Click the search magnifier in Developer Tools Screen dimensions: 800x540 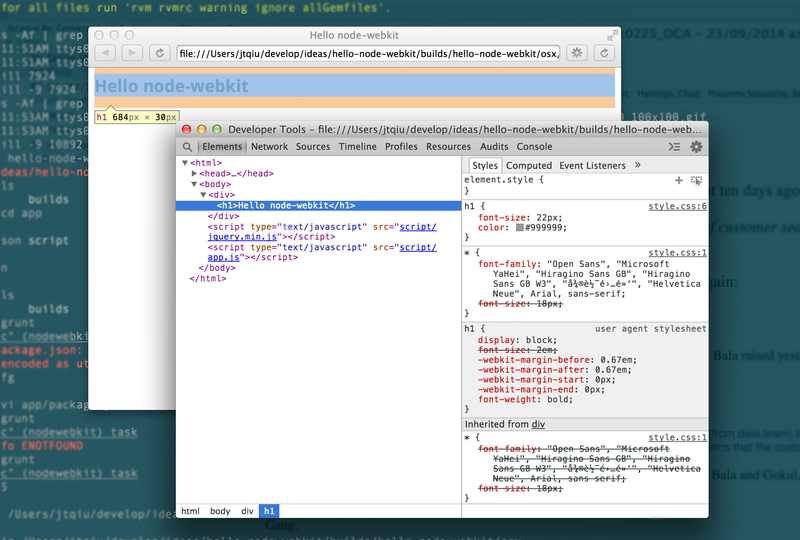pyautogui.click(x=187, y=147)
